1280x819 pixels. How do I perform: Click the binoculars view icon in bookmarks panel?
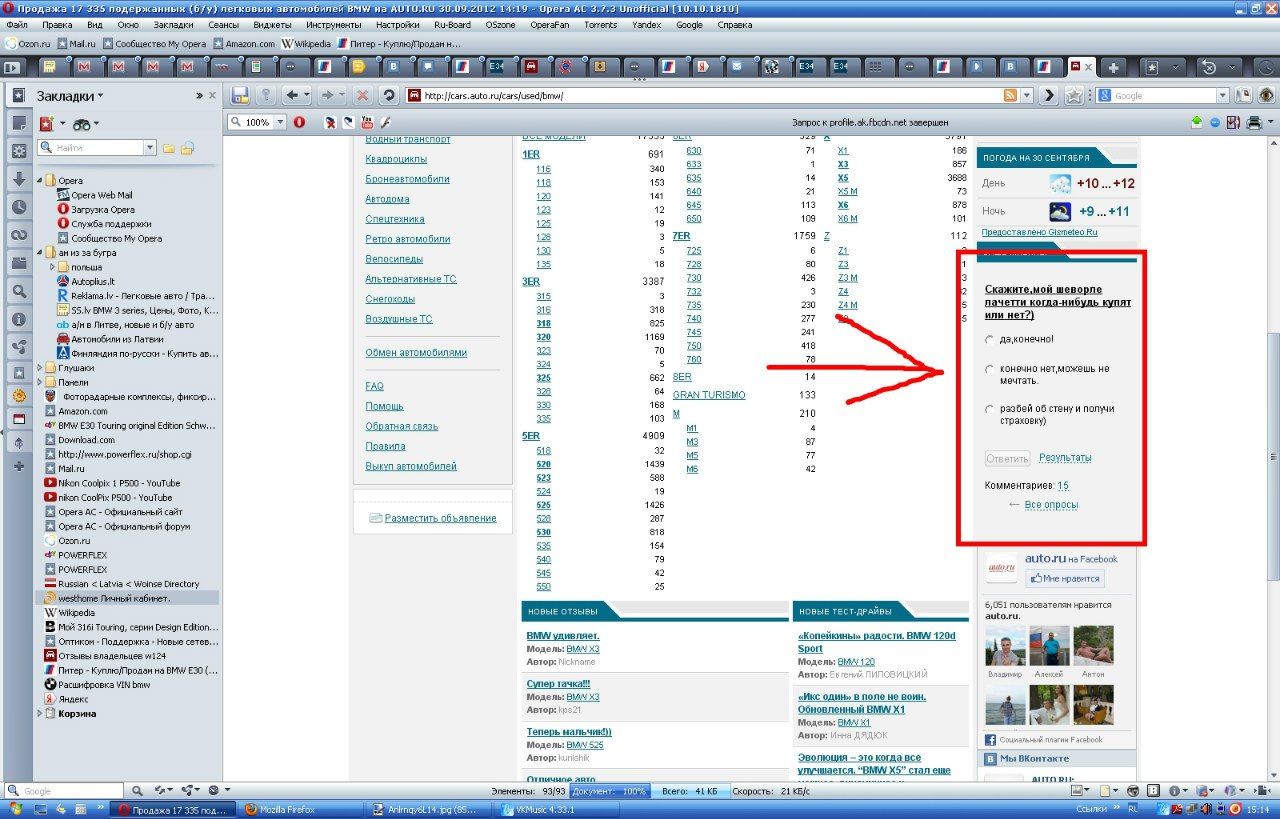tap(82, 123)
